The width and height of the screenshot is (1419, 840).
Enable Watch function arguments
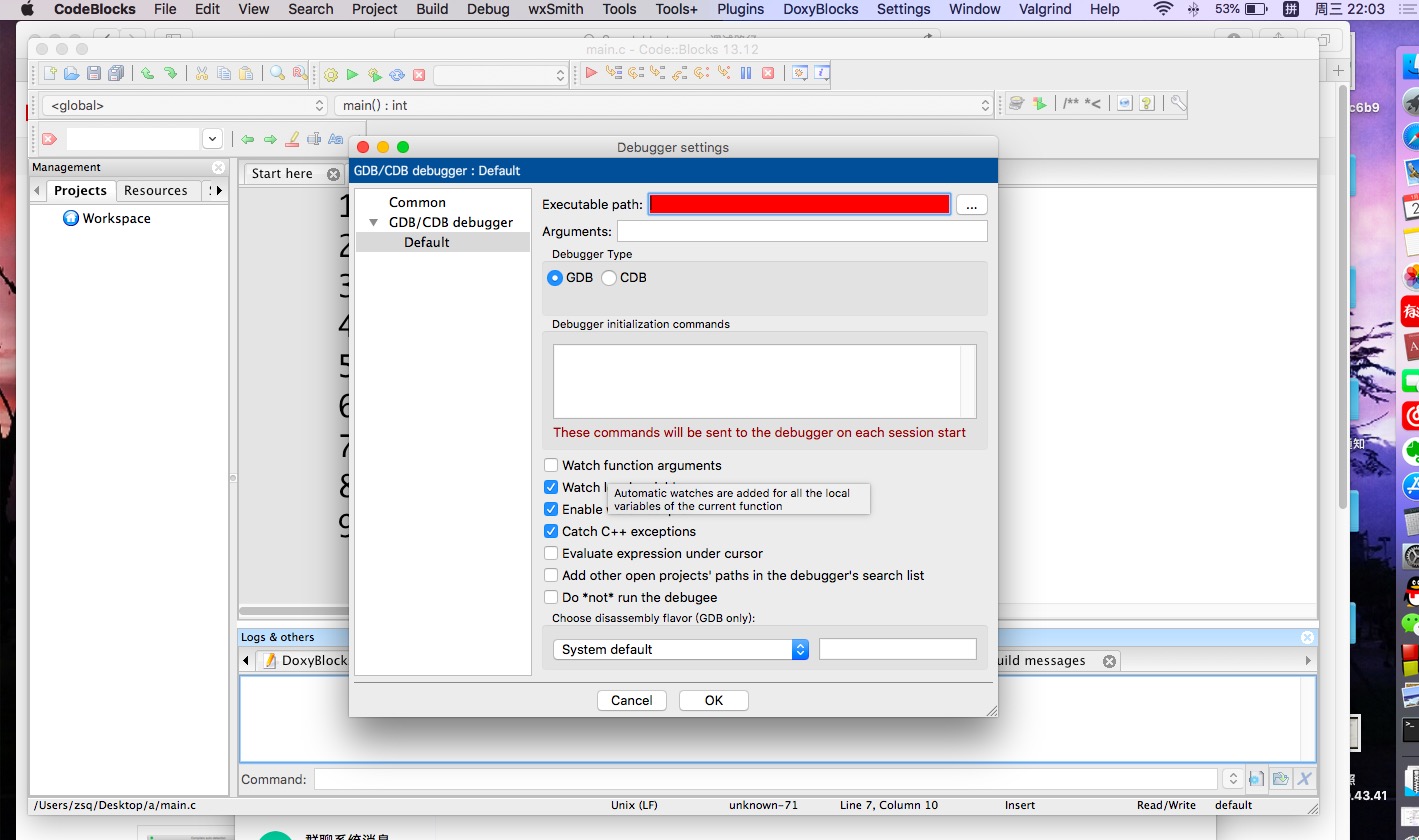[x=551, y=465]
